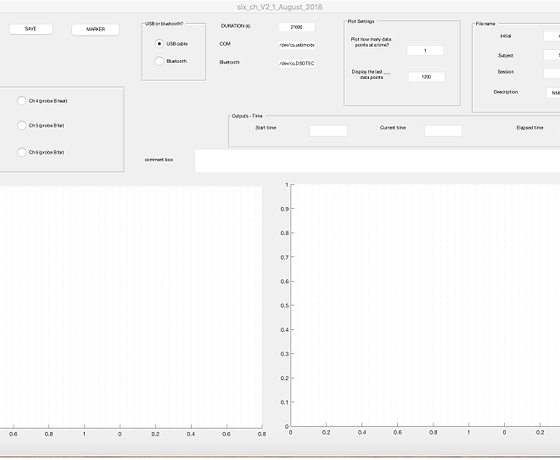Click the Description file name field
560x460 pixels.
tap(553, 93)
